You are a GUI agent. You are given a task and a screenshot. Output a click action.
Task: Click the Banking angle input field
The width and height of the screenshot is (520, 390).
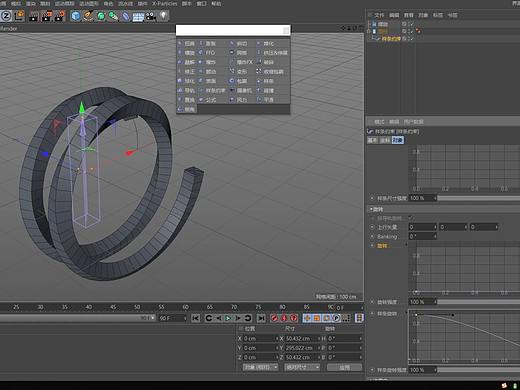click(422, 236)
